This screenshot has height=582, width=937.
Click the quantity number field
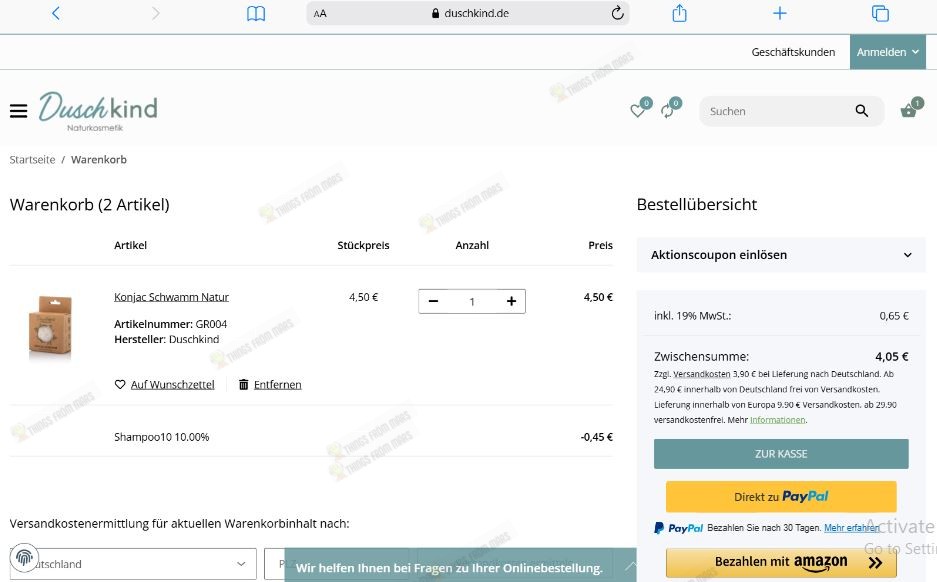tap(472, 301)
